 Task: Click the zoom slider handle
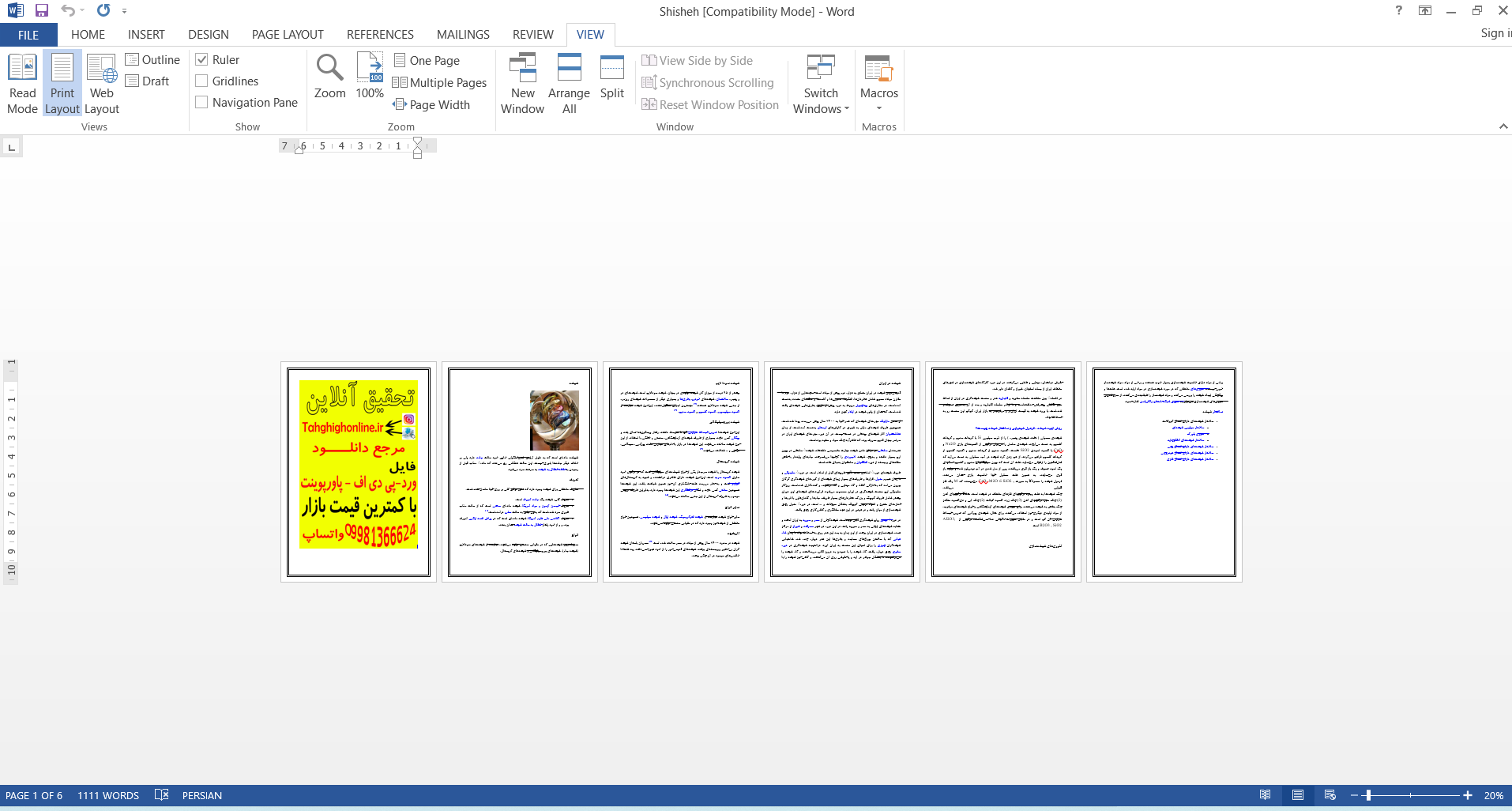point(1368,795)
